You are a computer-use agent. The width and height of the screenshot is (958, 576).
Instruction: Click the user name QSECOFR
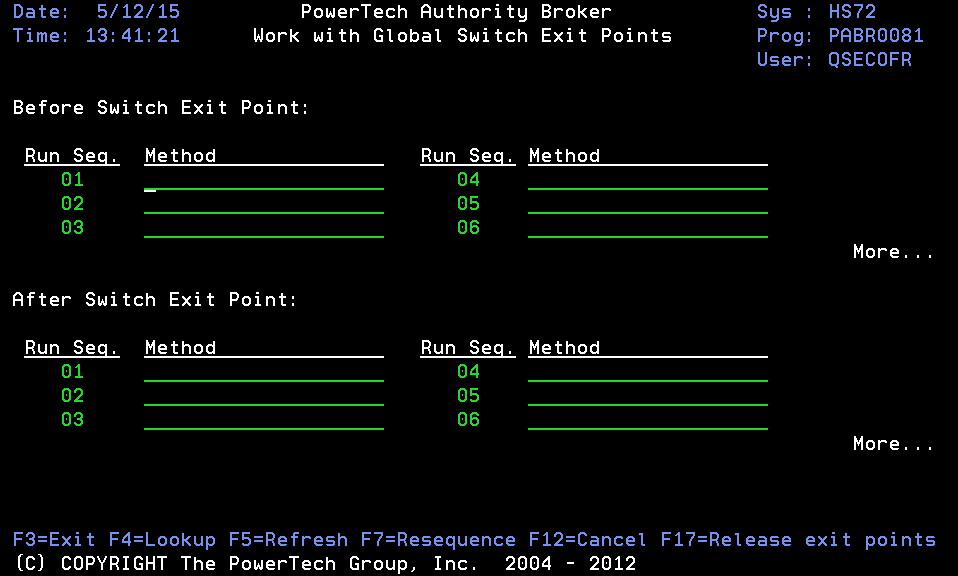tap(870, 59)
